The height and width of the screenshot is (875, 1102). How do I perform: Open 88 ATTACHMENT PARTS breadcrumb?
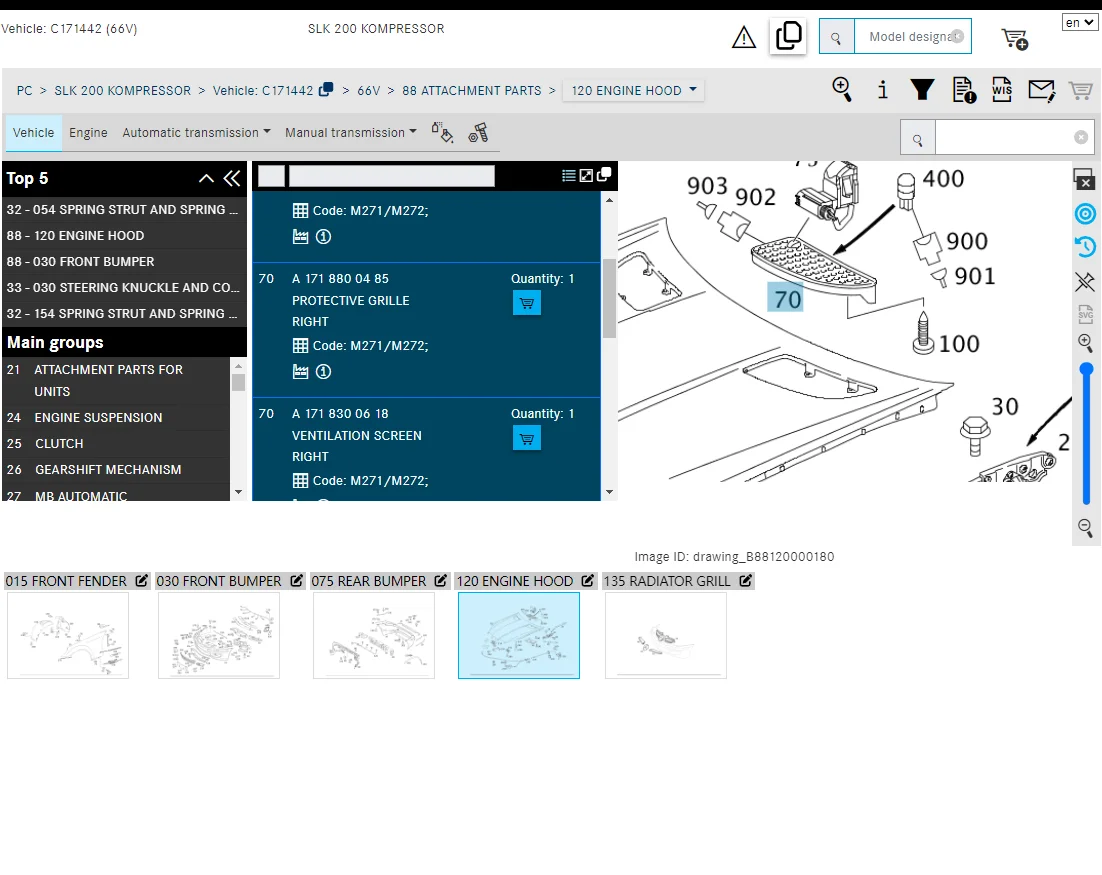coord(472,91)
